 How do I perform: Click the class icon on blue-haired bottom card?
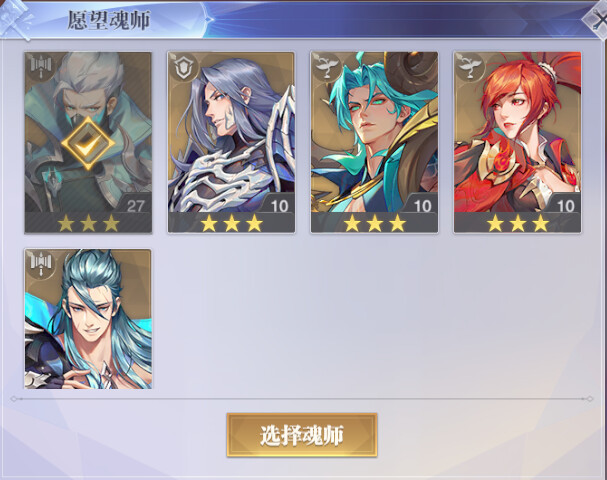coord(41,264)
